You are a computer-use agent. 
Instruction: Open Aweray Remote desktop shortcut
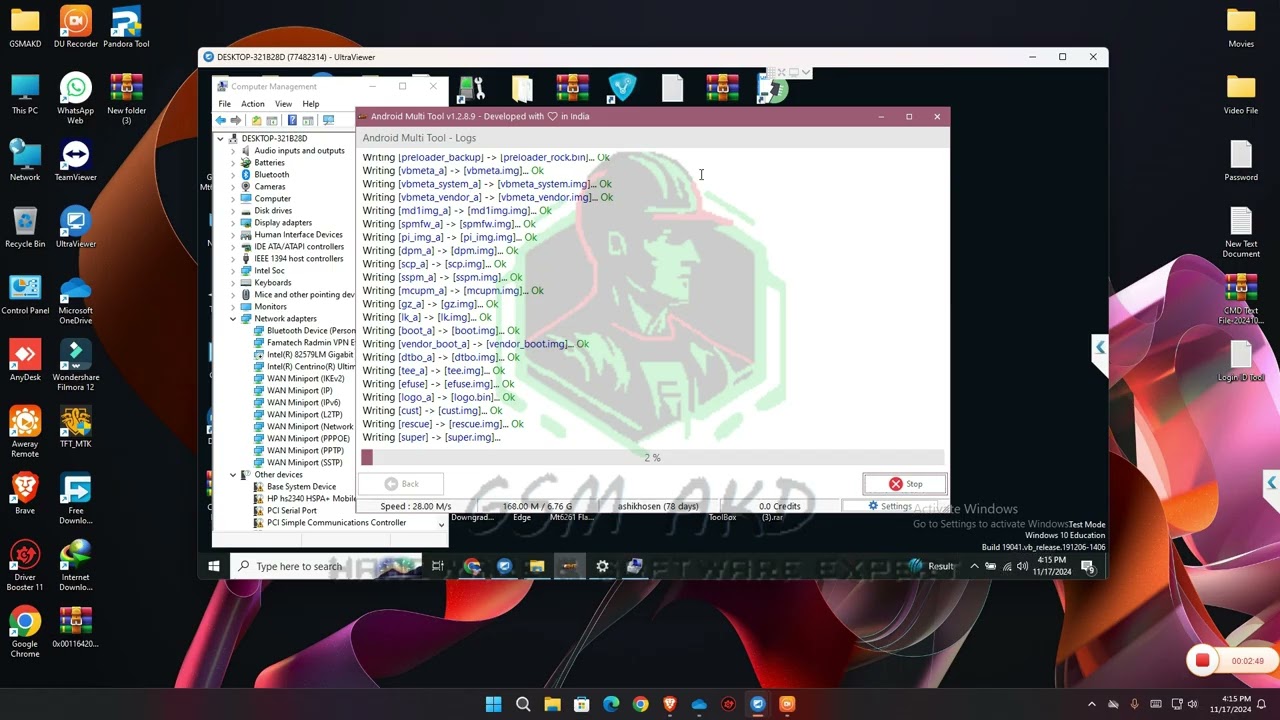coord(25,433)
